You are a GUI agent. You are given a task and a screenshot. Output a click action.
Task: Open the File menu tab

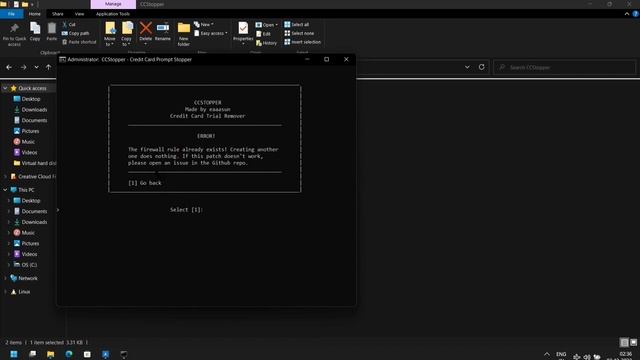pyautogui.click(x=11, y=13)
